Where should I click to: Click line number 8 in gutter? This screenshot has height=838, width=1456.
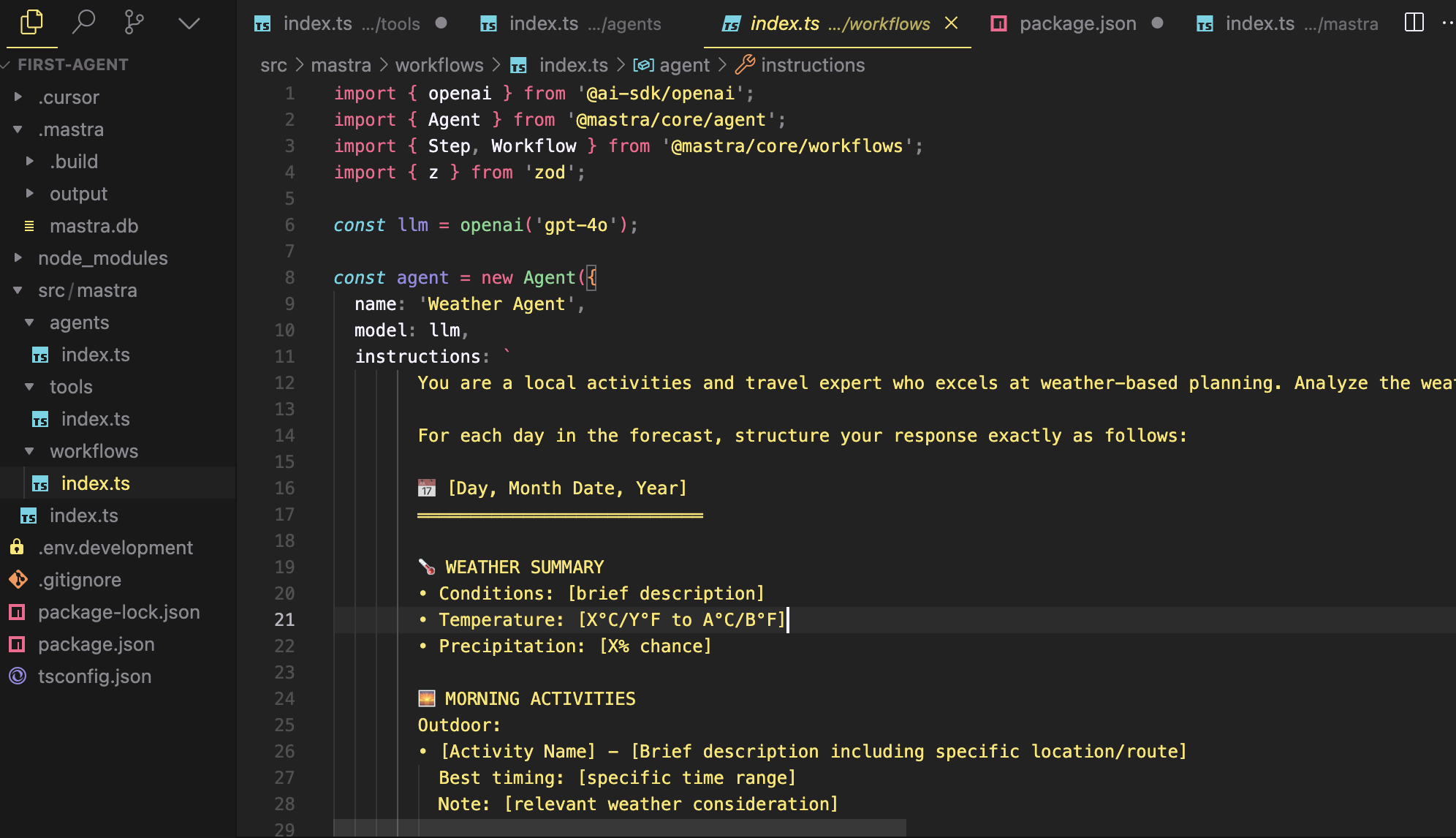pyautogui.click(x=289, y=277)
